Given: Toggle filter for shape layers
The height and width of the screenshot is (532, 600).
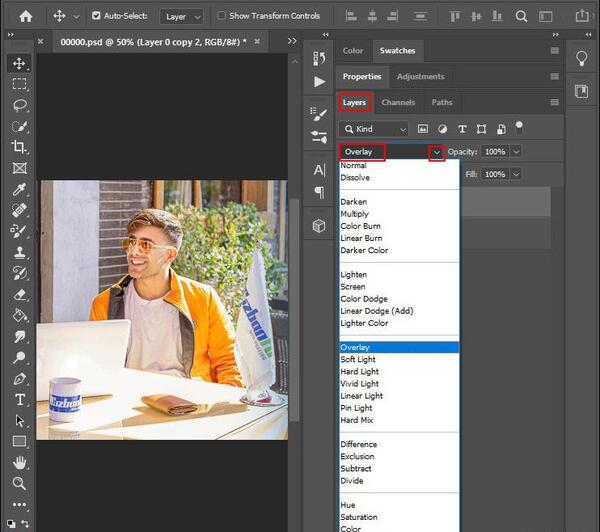Looking at the screenshot, I should click(x=482, y=129).
